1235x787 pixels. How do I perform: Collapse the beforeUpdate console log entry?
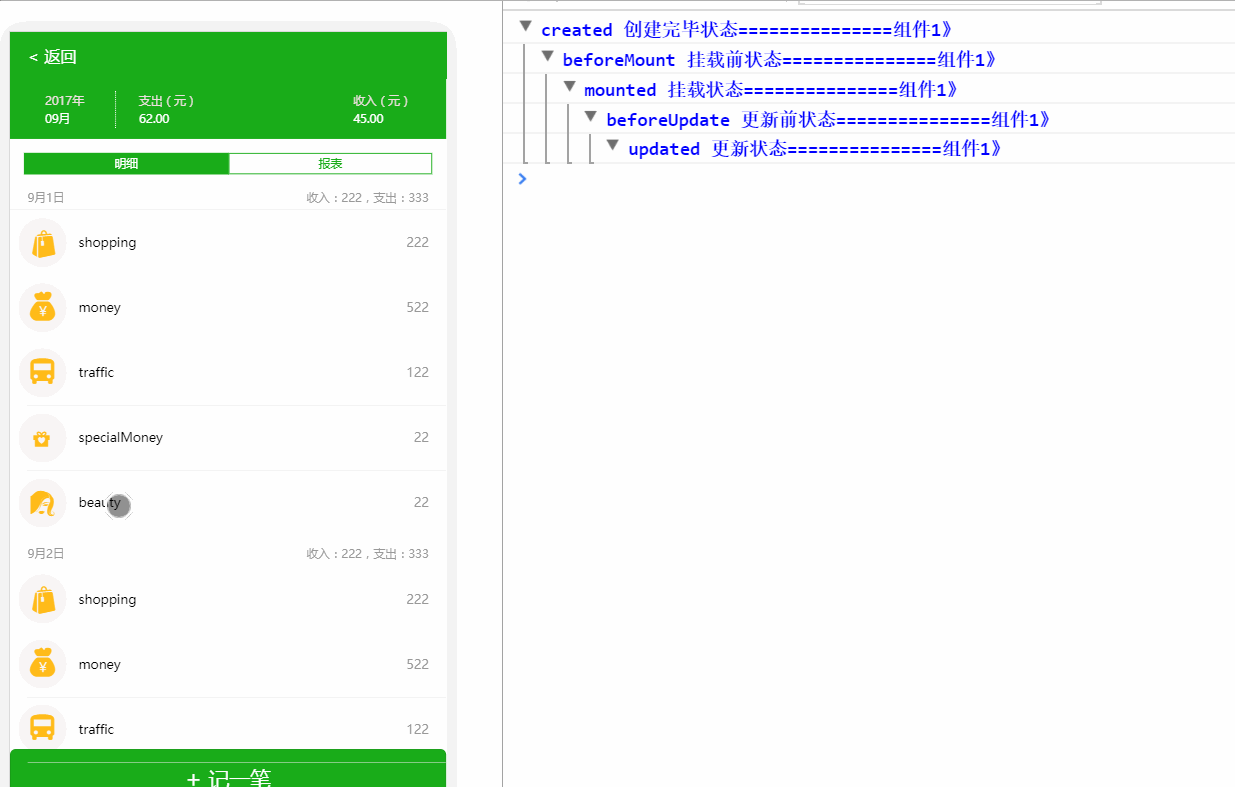pyautogui.click(x=590, y=115)
